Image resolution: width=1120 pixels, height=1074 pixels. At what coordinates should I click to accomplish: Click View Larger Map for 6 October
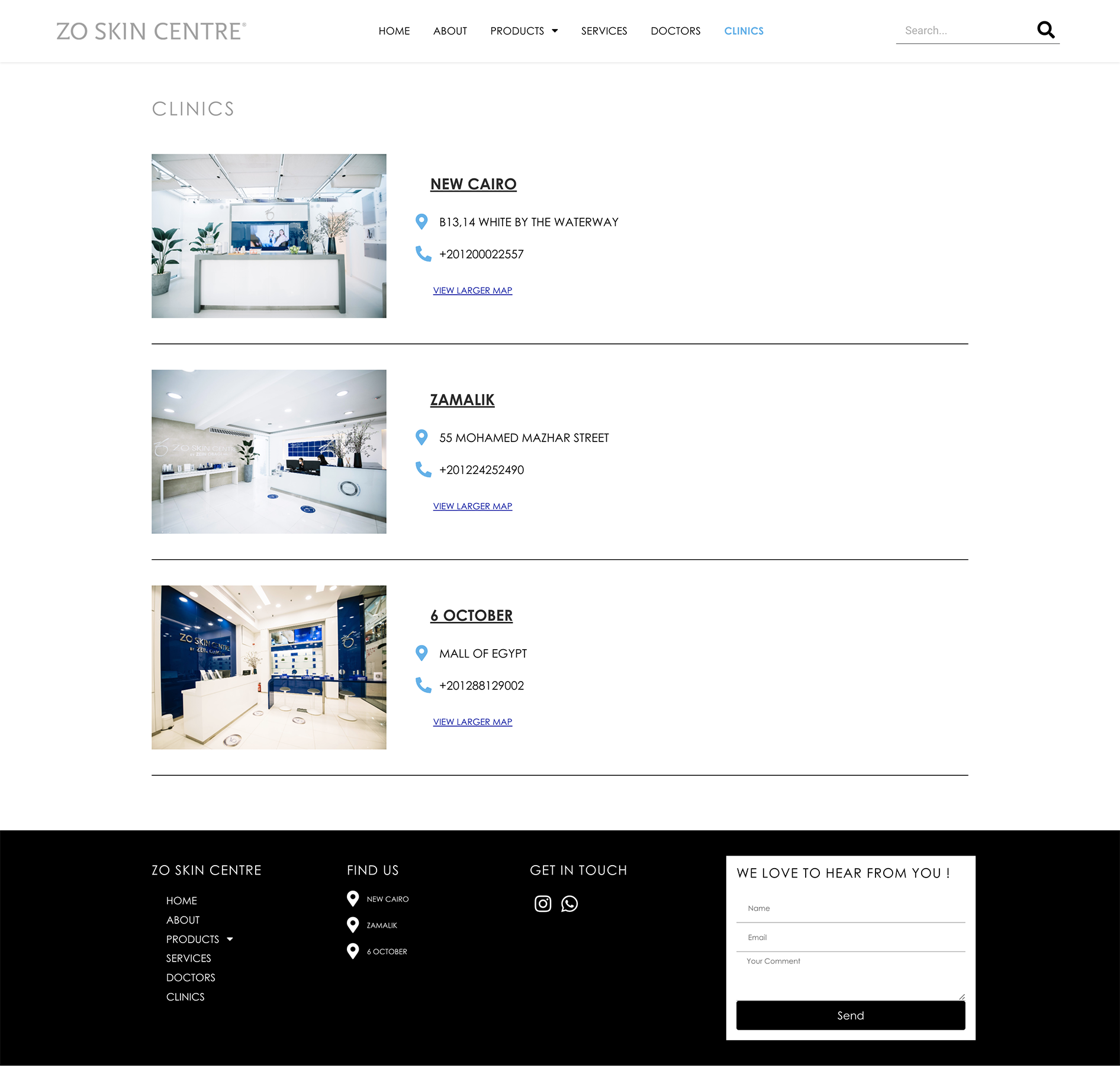(x=472, y=722)
